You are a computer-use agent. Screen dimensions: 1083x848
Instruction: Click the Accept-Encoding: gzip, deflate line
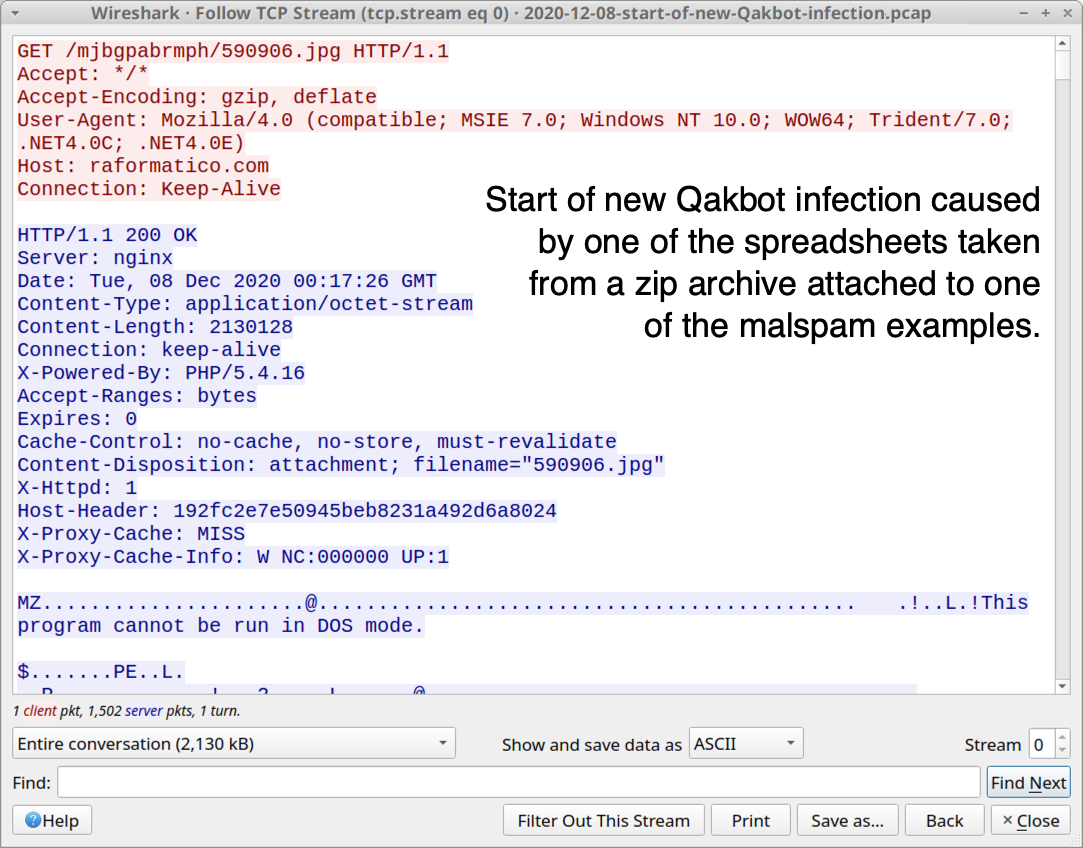point(197,97)
